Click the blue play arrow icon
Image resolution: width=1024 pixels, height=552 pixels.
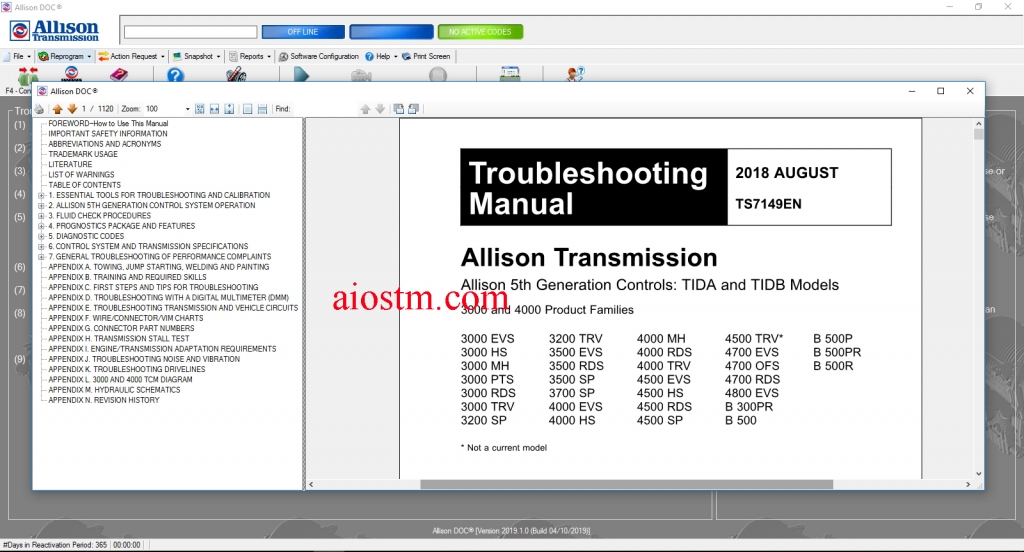(300, 74)
